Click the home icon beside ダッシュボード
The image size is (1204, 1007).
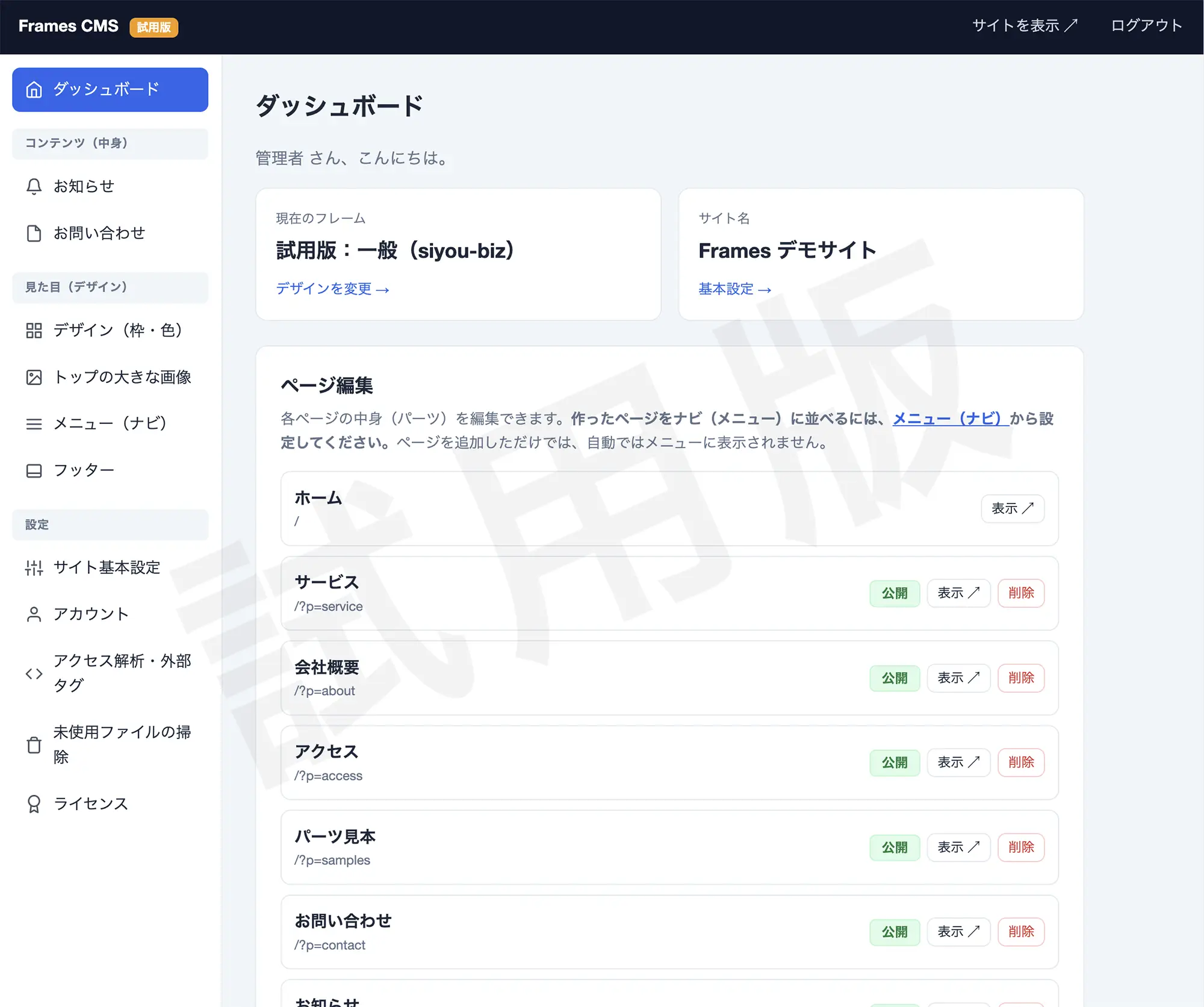click(34, 90)
